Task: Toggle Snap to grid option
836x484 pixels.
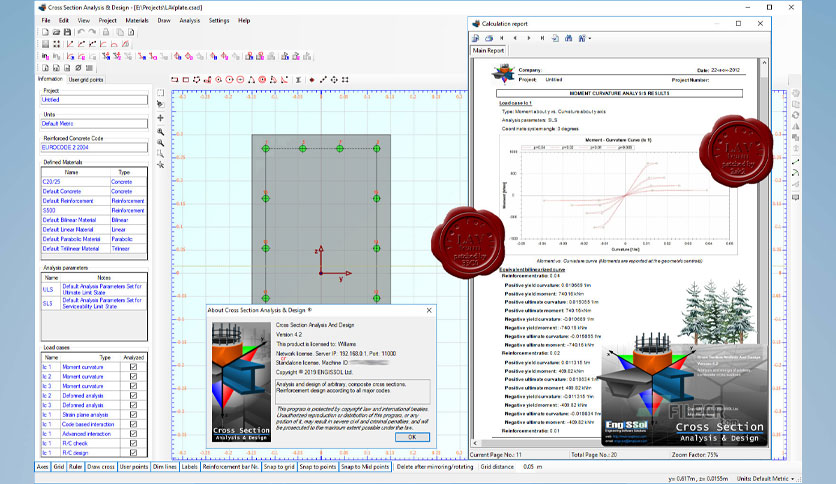Action: coord(279,466)
